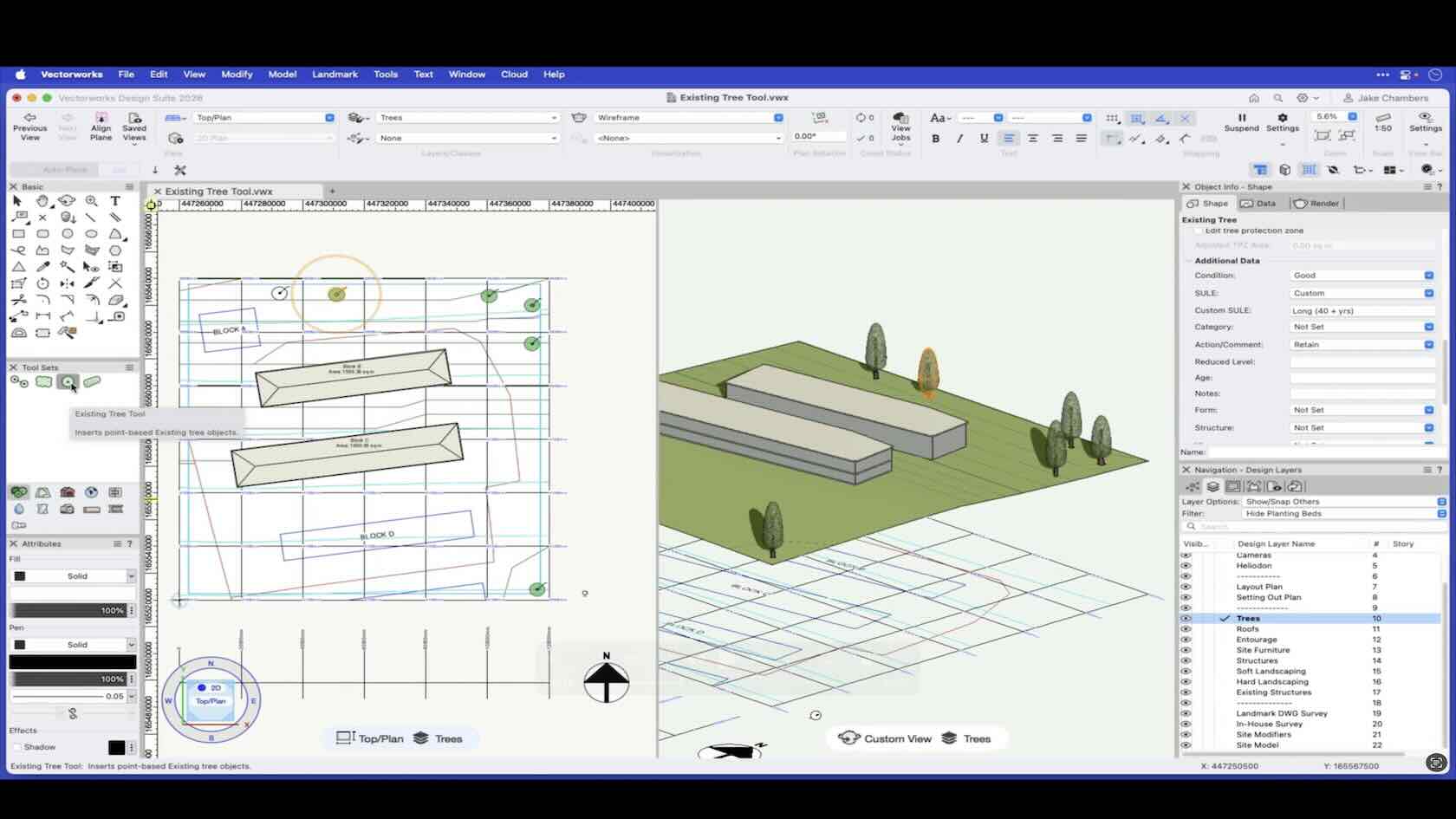Adjust the fill opacity 100% slider
This screenshot has width=1456, height=819.
click(x=68, y=611)
